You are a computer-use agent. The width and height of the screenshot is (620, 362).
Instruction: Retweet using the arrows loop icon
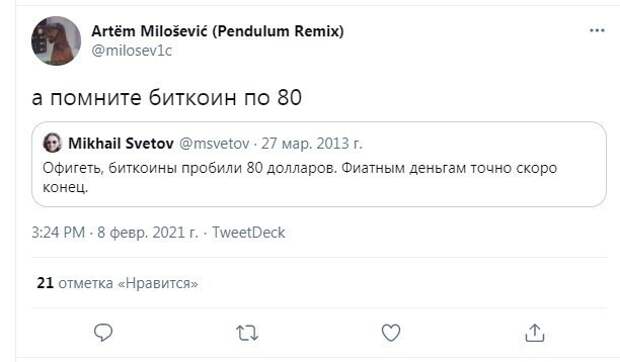tap(247, 333)
